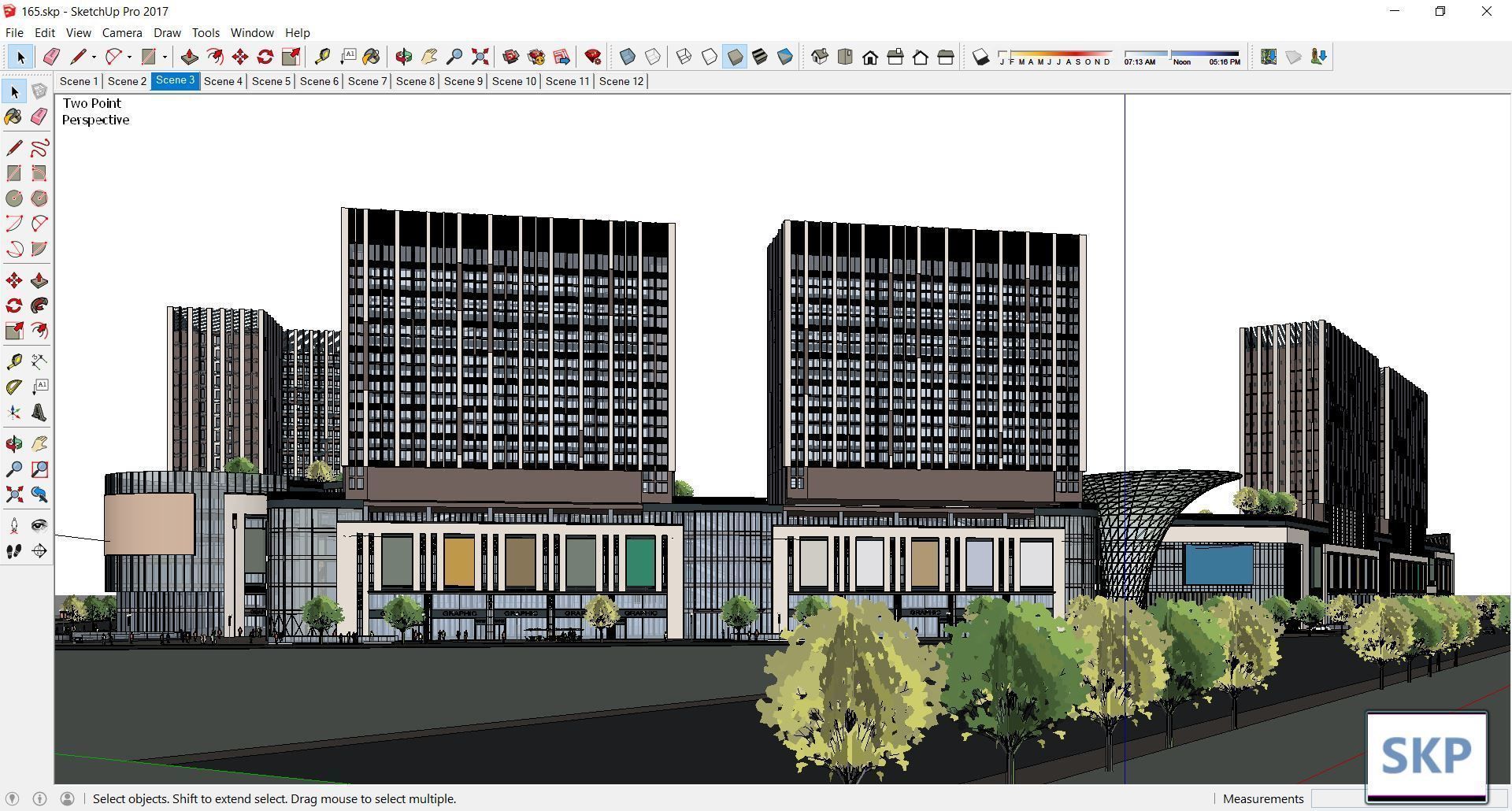1512x811 pixels.
Task: Click the geo-location status bar icon
Action: pyautogui.click(x=12, y=798)
